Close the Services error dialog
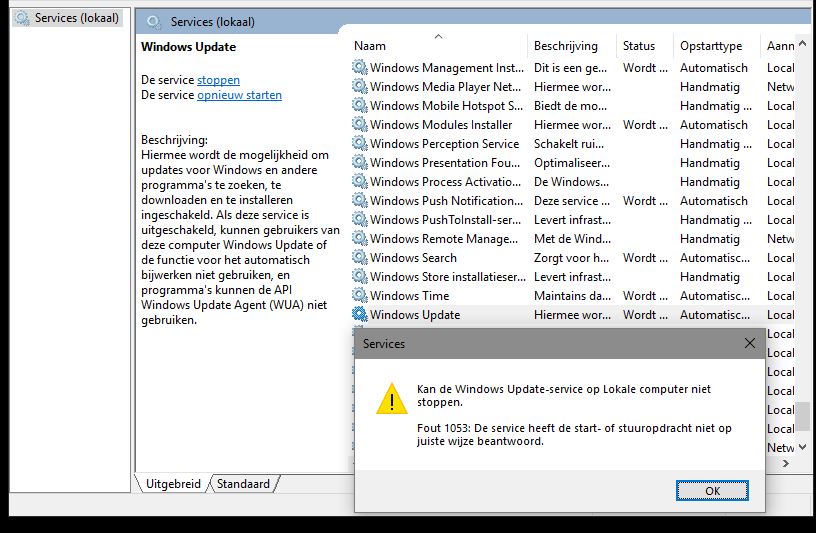The width and height of the screenshot is (816, 533). pyautogui.click(x=749, y=344)
